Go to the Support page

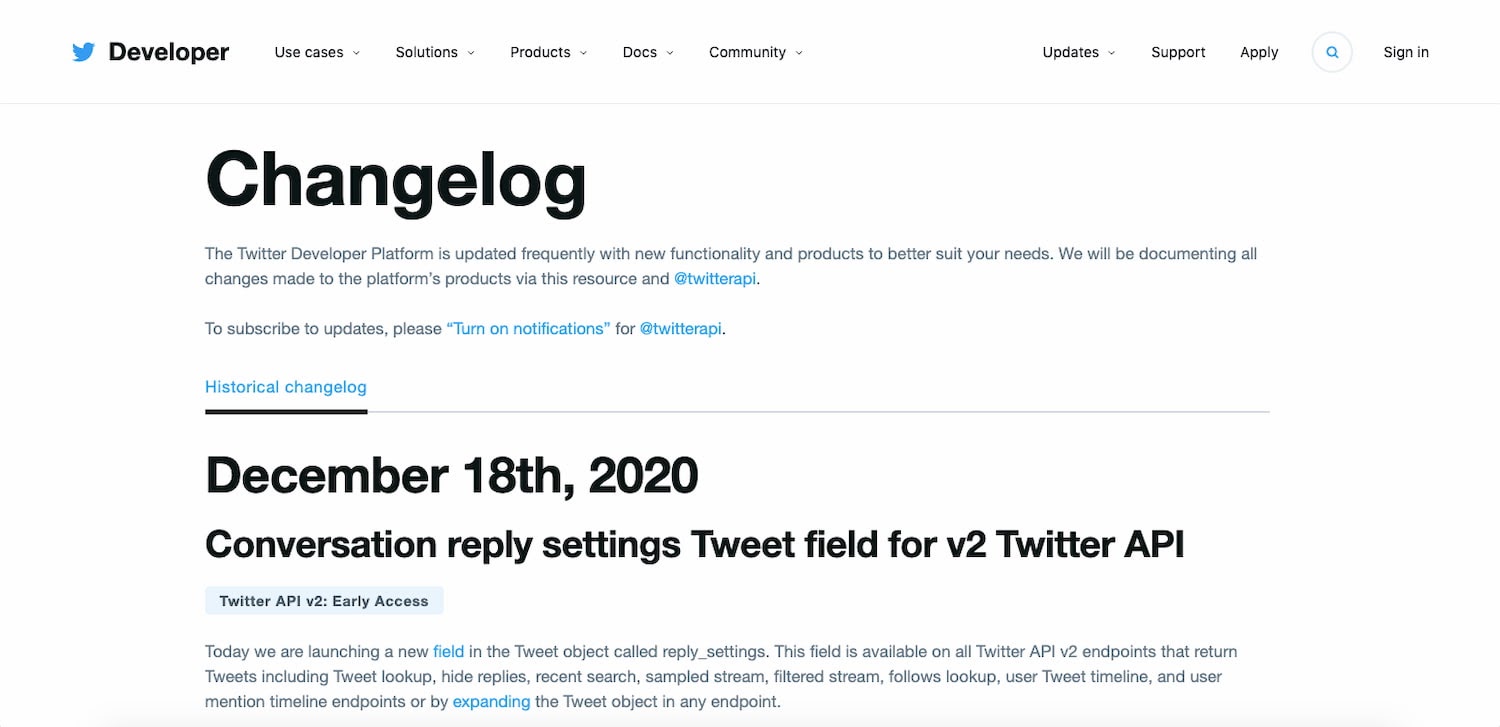[1178, 52]
